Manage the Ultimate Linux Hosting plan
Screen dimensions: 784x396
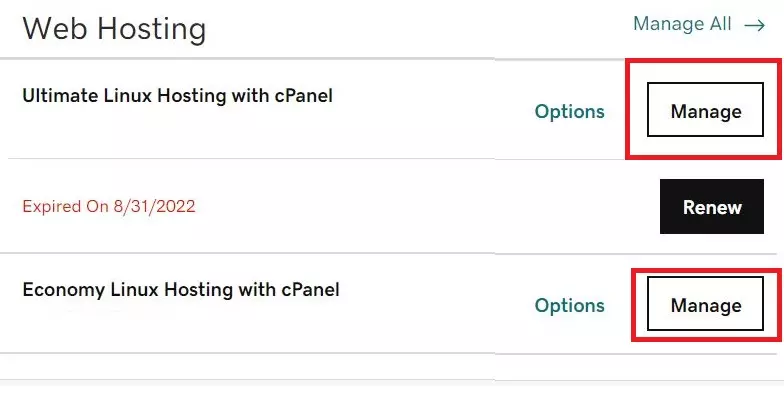(x=706, y=110)
